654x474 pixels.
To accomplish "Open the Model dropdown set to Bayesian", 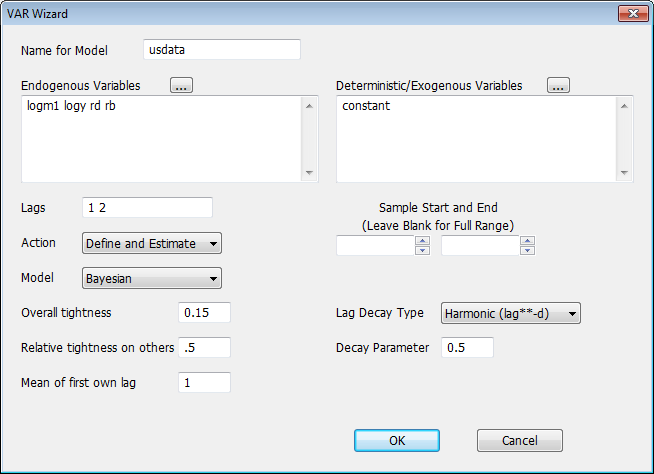I will [151, 279].
